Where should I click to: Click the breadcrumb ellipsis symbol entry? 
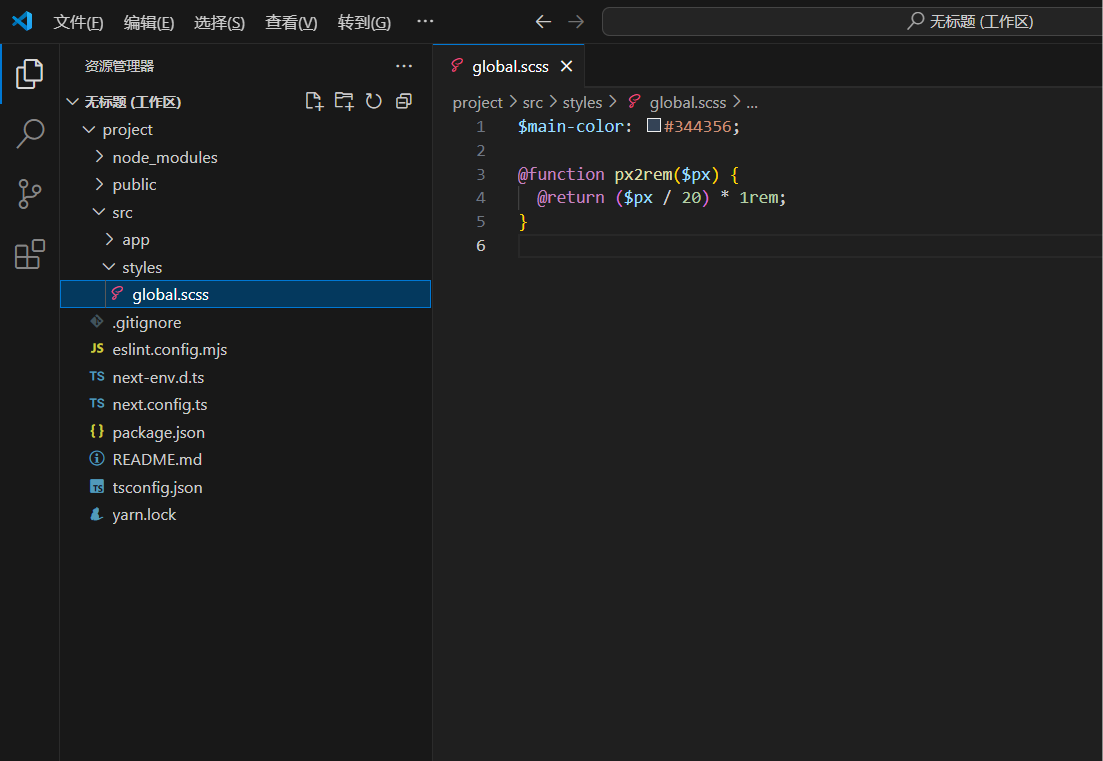point(752,103)
